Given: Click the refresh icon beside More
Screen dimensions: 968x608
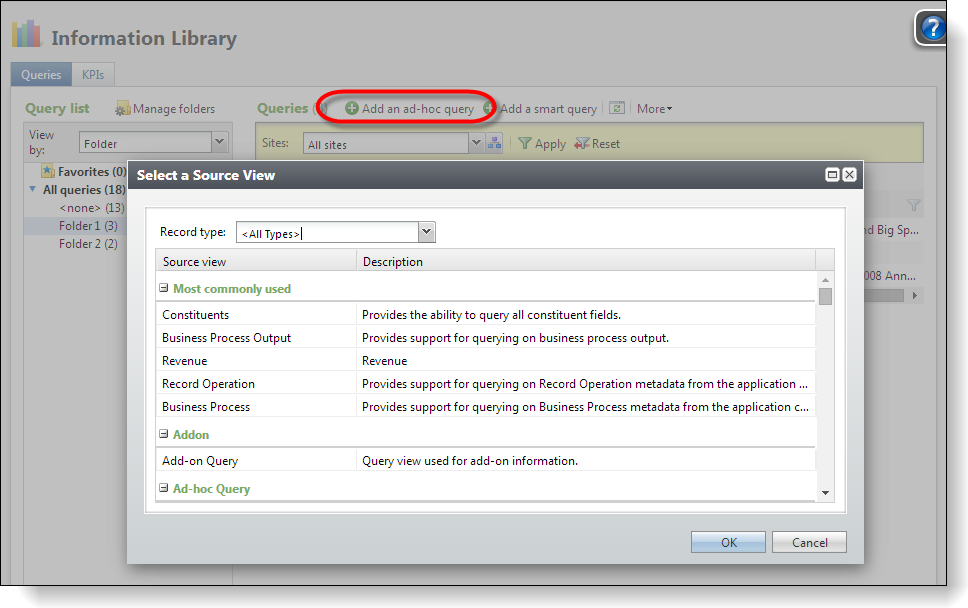Looking at the screenshot, I should point(617,108).
